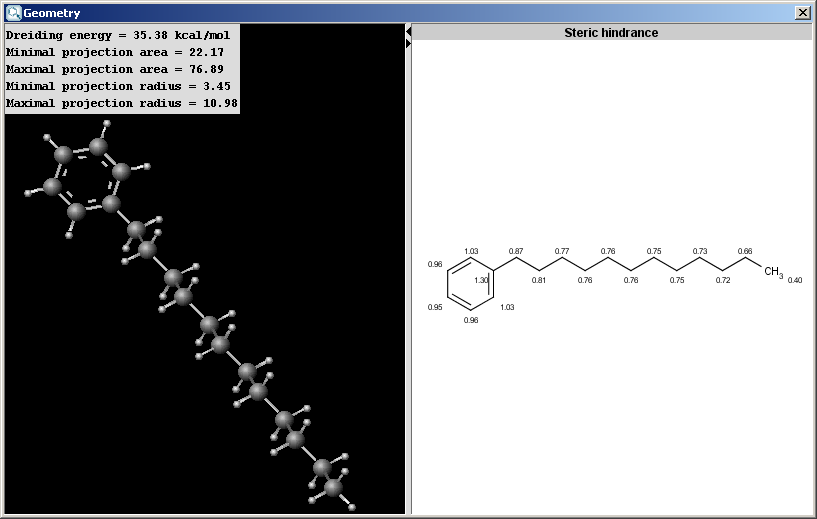Select the Dreiding energy text line
Viewport: 817px width, 519px height.
coord(118,35)
